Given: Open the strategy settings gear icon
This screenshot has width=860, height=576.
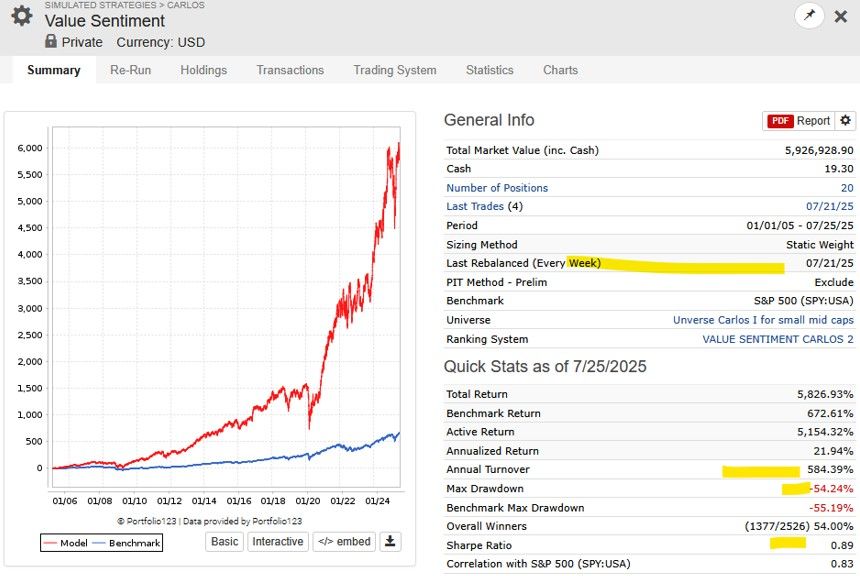Looking at the screenshot, I should click(21, 17).
